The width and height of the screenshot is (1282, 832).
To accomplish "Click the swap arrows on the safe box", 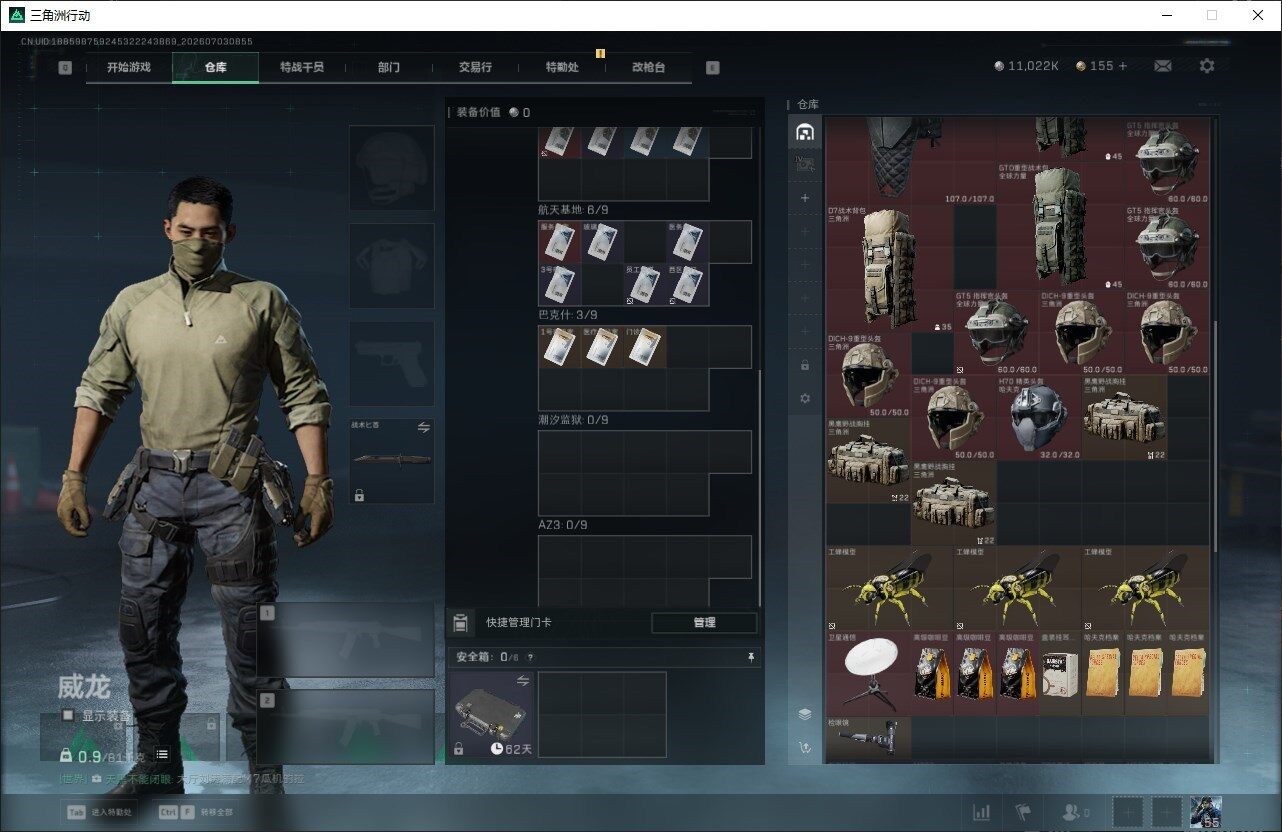I will point(521,680).
